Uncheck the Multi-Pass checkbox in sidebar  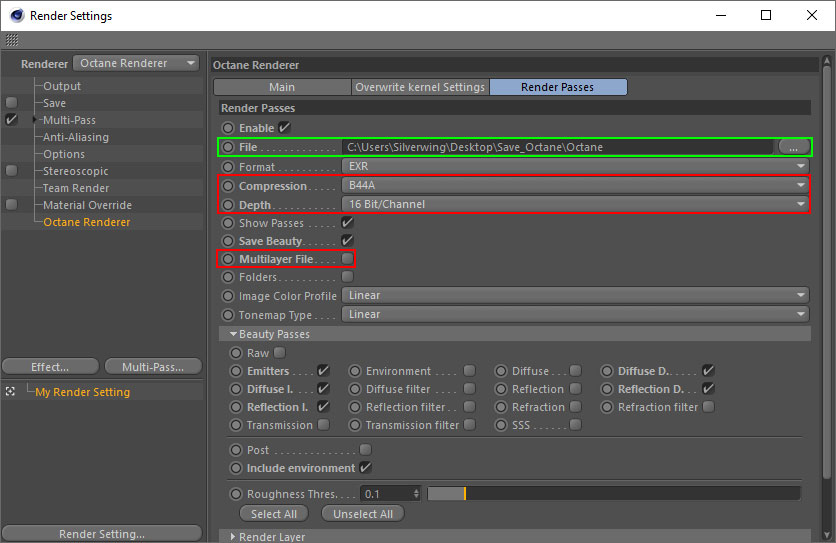click(x=11, y=119)
